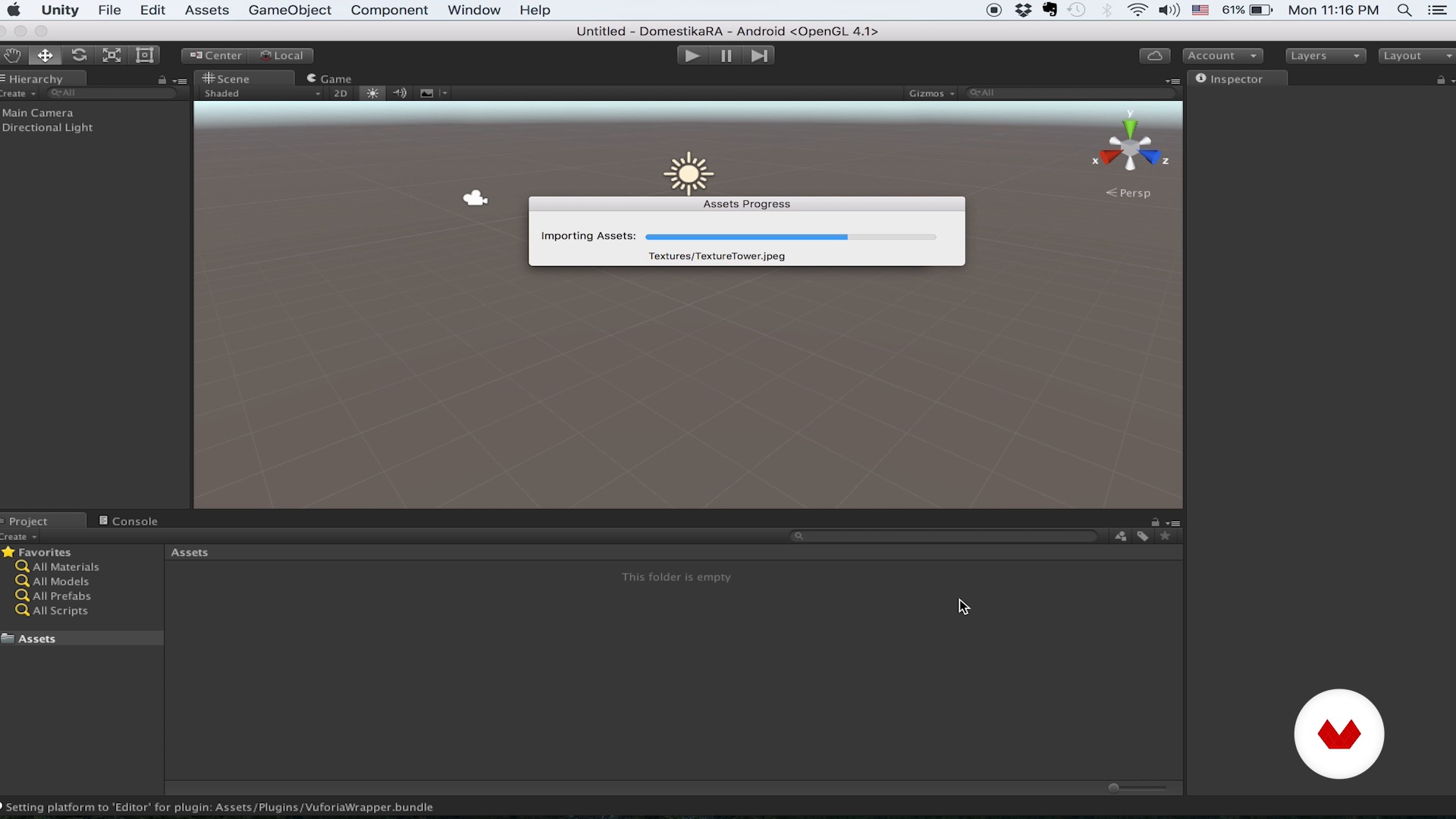Screen dimensions: 1456x819
Task: Click the directional light sun gizmo
Action: 689,174
